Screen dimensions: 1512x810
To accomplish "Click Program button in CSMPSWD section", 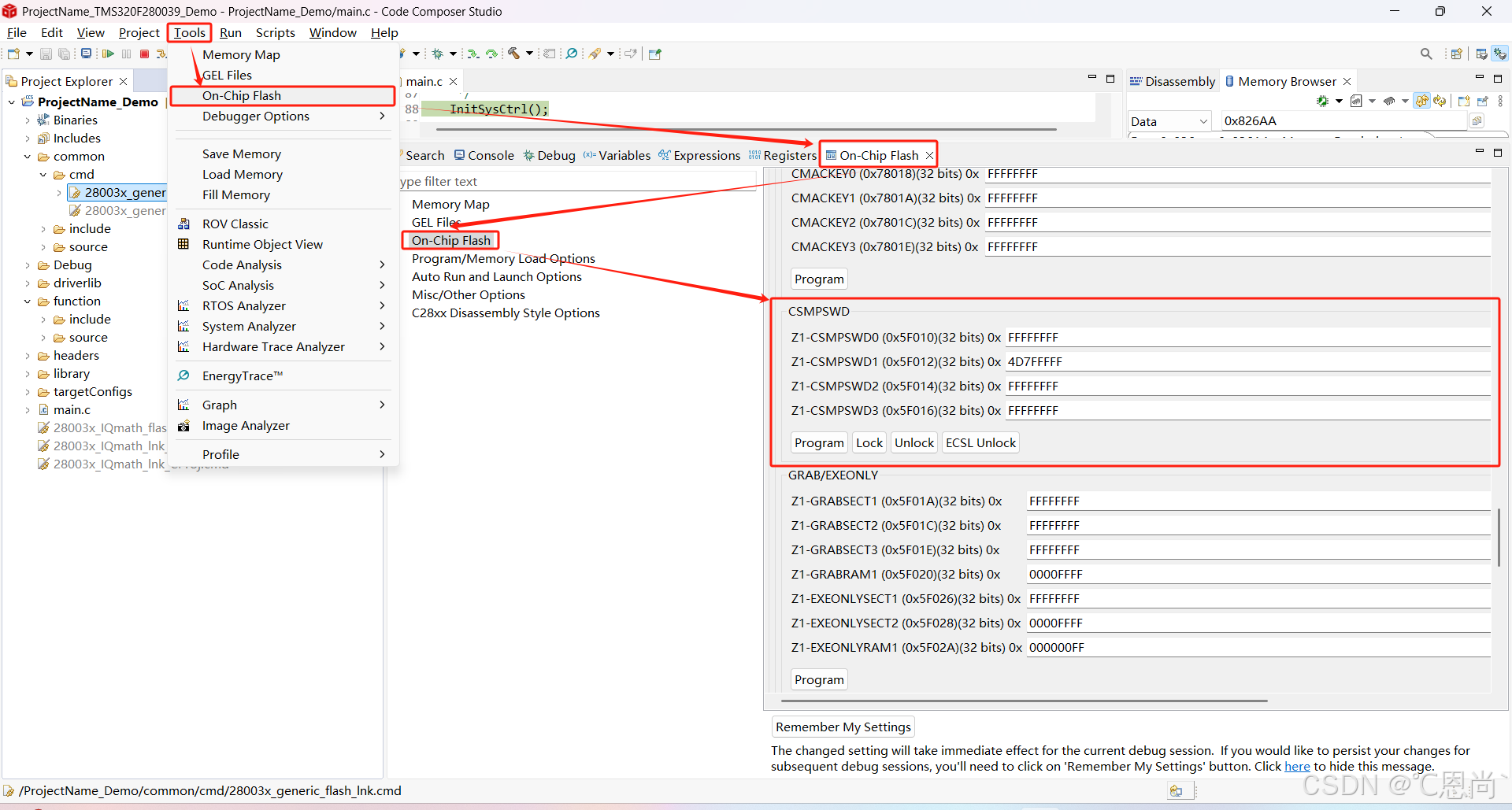I will 819,442.
